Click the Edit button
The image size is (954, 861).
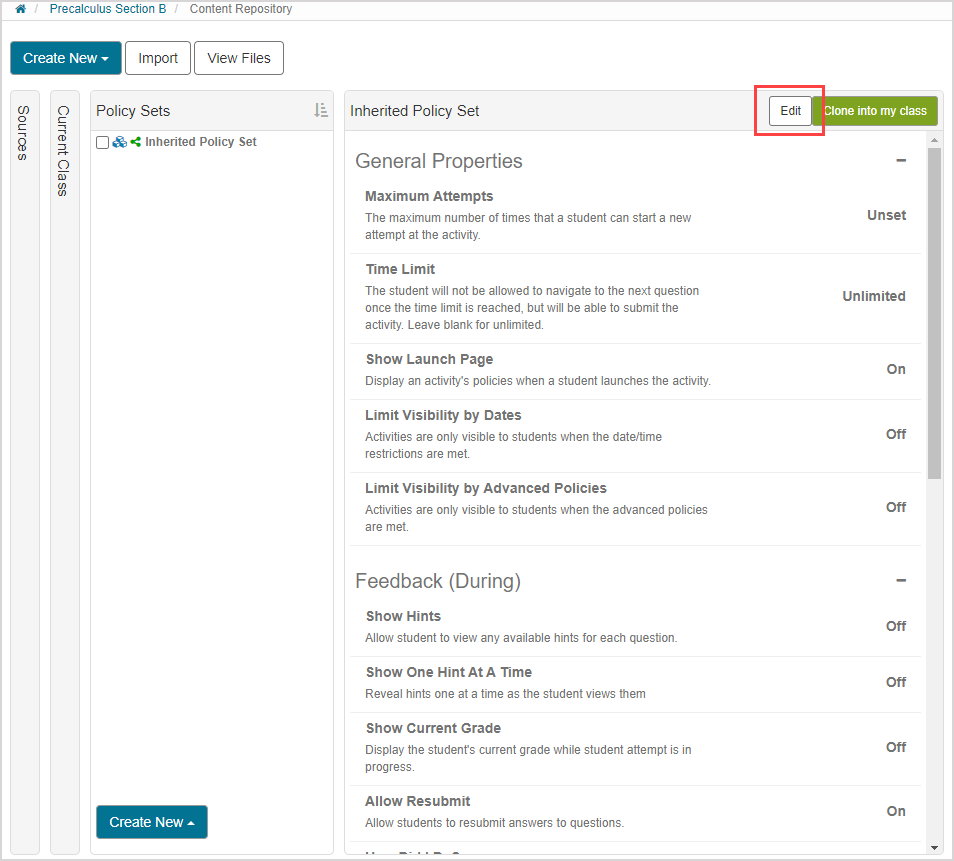790,111
